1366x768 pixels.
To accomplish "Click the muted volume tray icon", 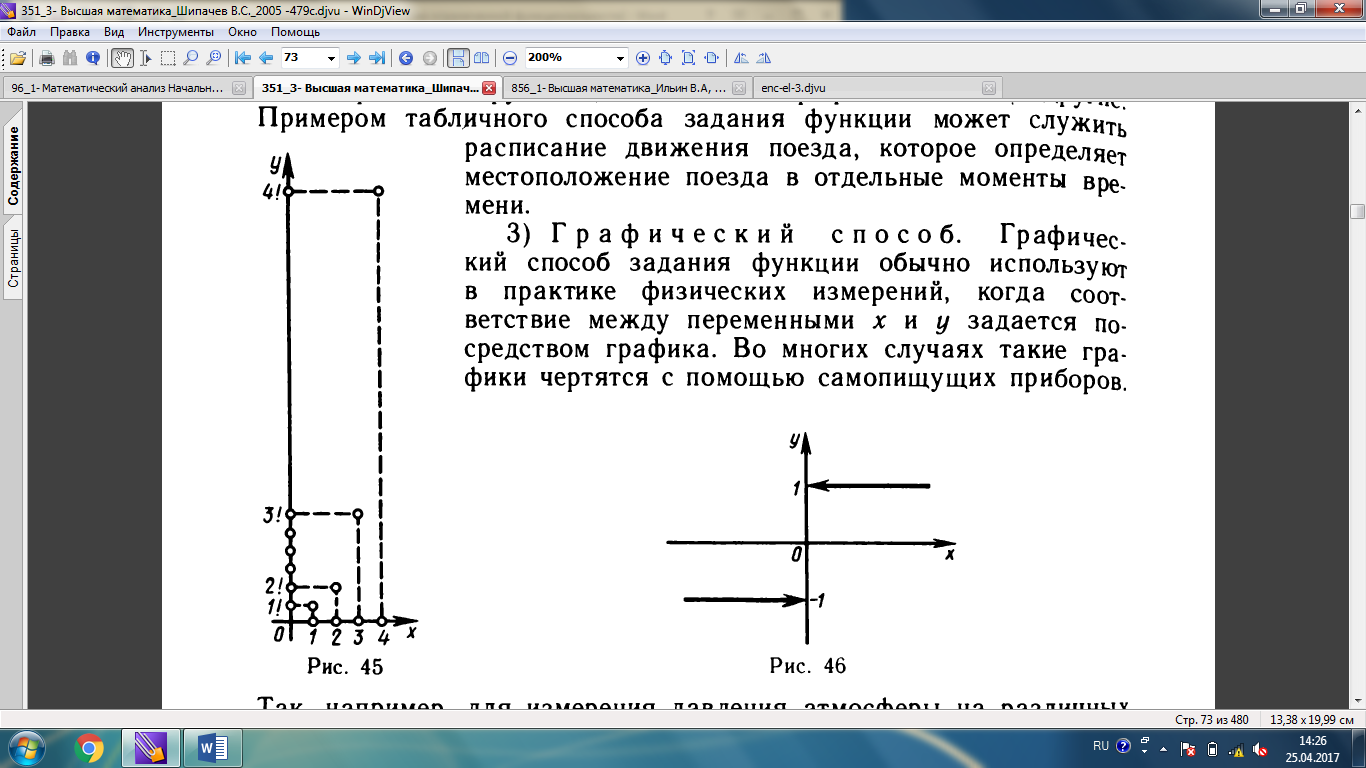I will [1261, 748].
